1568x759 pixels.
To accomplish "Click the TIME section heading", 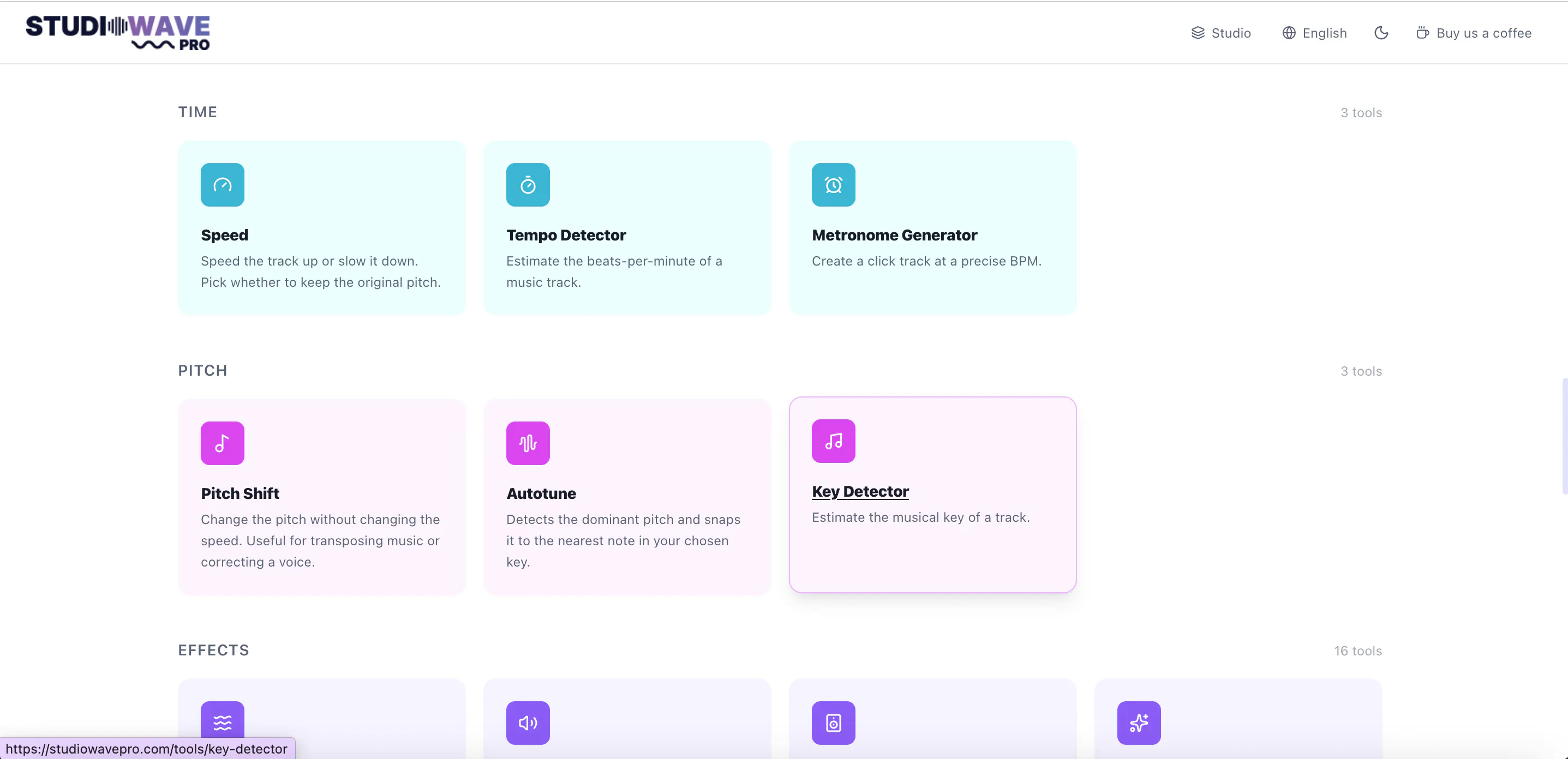I will [197, 112].
